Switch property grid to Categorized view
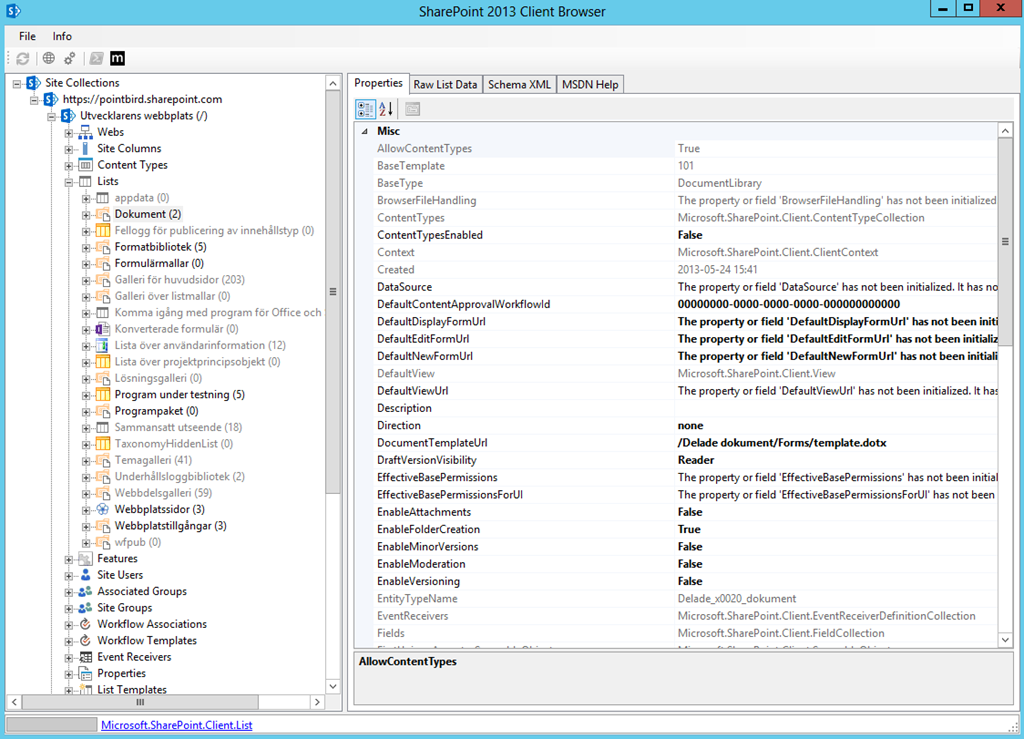The width and height of the screenshot is (1024, 739). coord(366,109)
